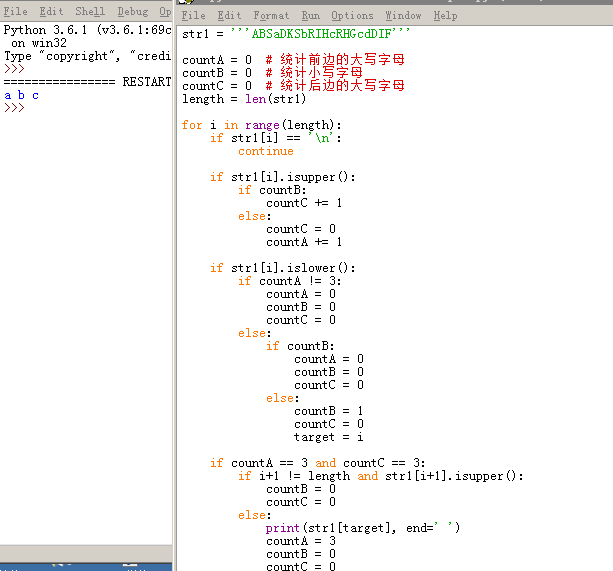
Task: Open the Edit menu of the Python shell
Action: [x=51, y=12]
